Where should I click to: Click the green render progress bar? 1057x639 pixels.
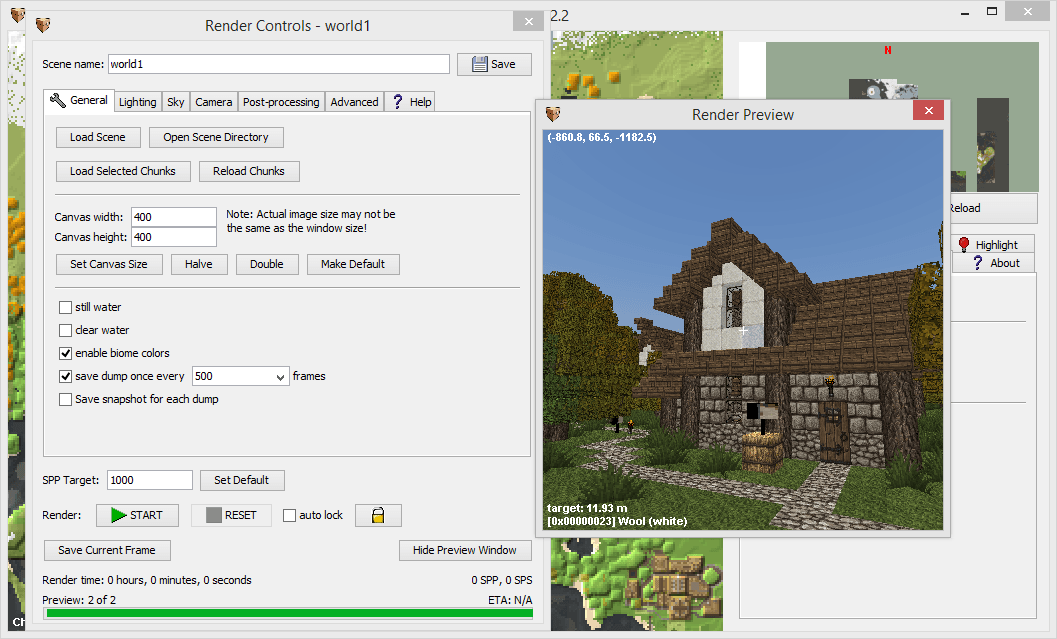(x=289, y=613)
